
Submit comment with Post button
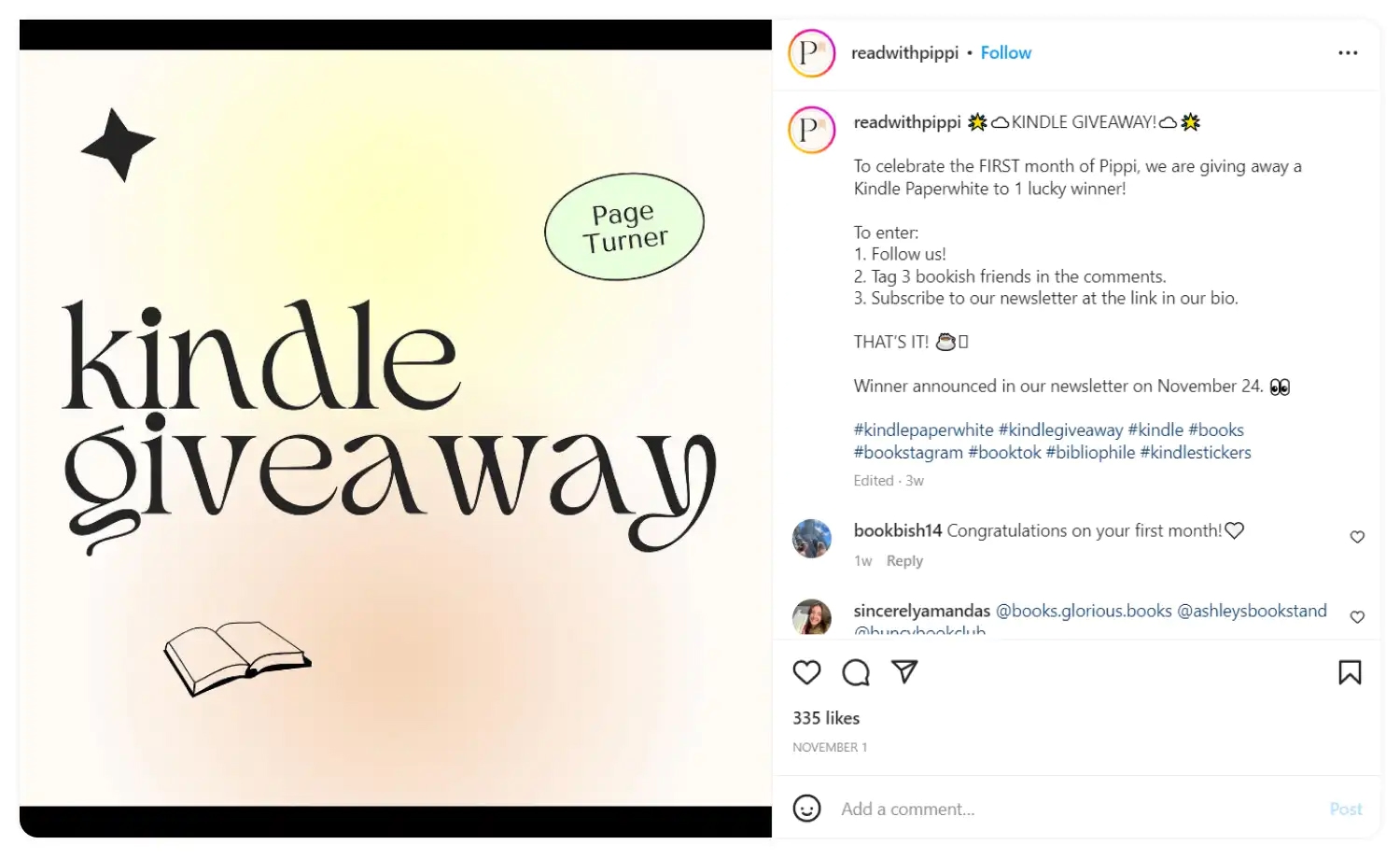pos(1345,810)
